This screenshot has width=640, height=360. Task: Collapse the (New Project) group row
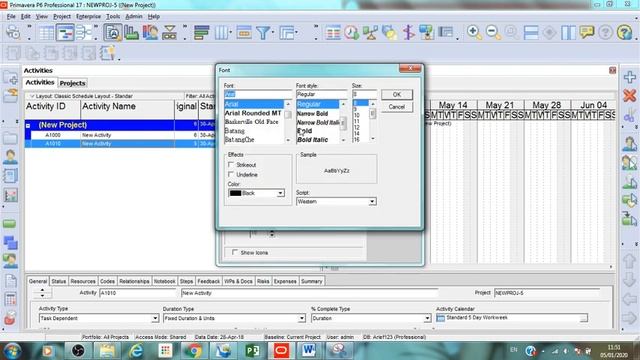(x=28, y=125)
